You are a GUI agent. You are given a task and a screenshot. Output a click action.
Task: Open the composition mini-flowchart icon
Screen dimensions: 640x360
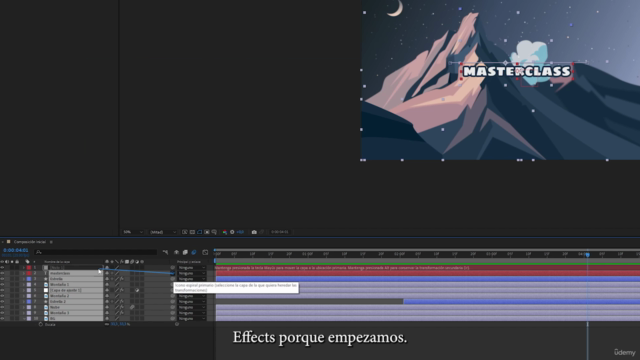[165, 252]
